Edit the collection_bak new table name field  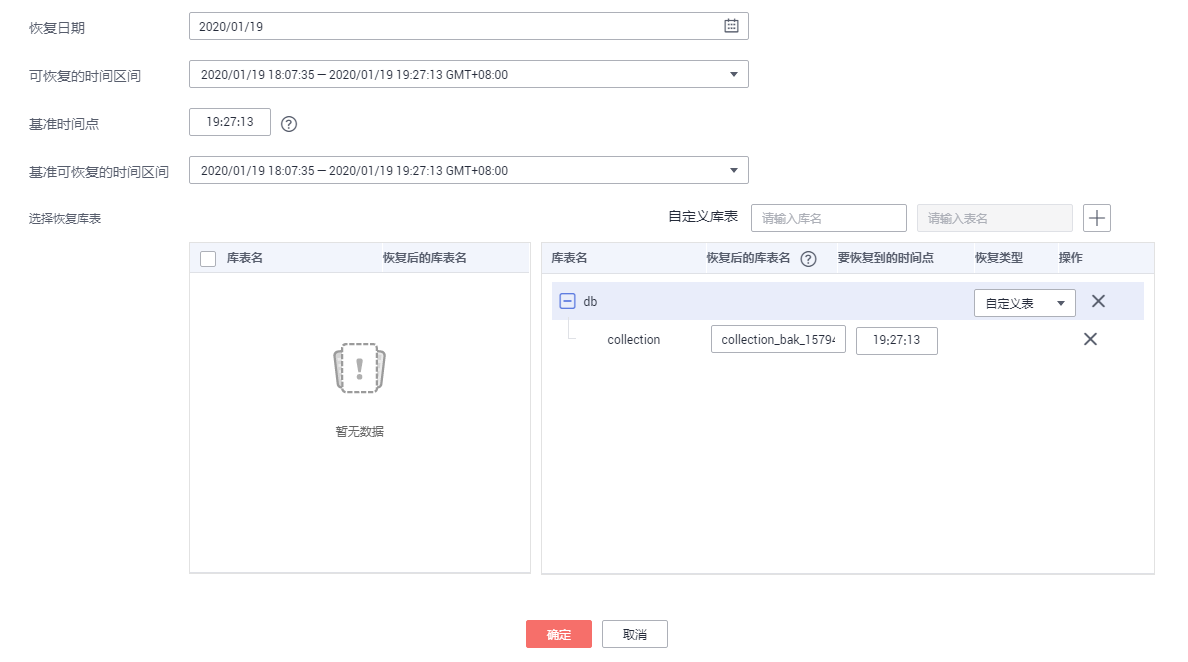[778, 339]
